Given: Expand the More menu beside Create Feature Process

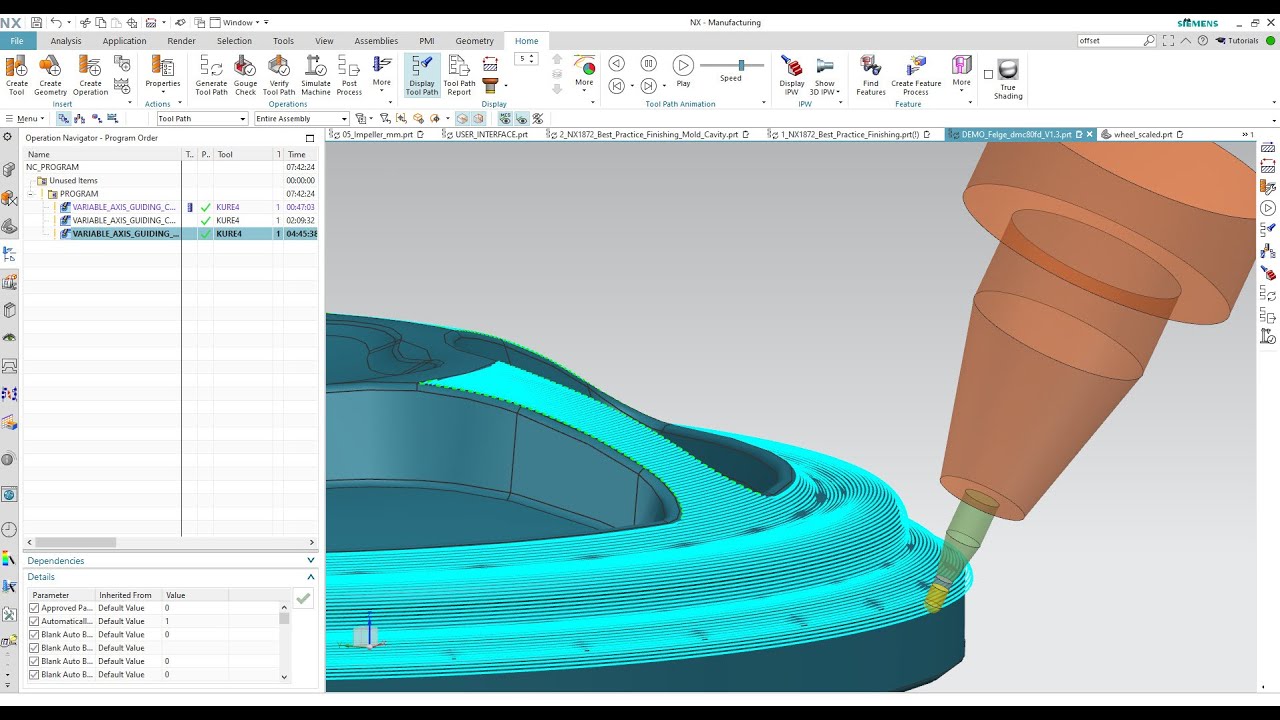Looking at the screenshot, I should [x=961, y=72].
